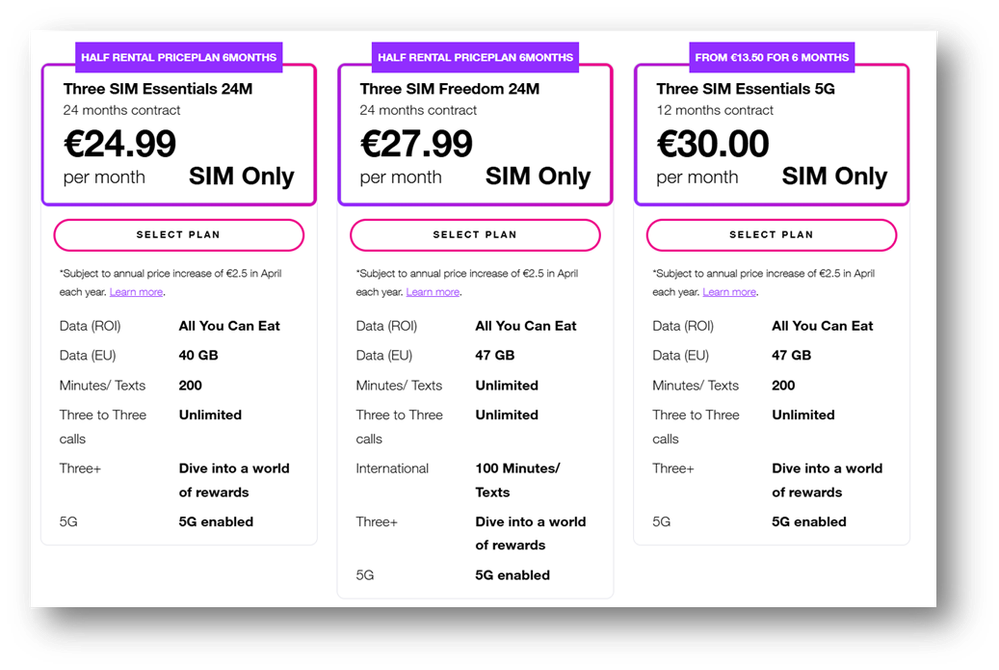Open Learn more link under Essentials 24M
Viewport: 999px width, 670px height.
(136, 292)
